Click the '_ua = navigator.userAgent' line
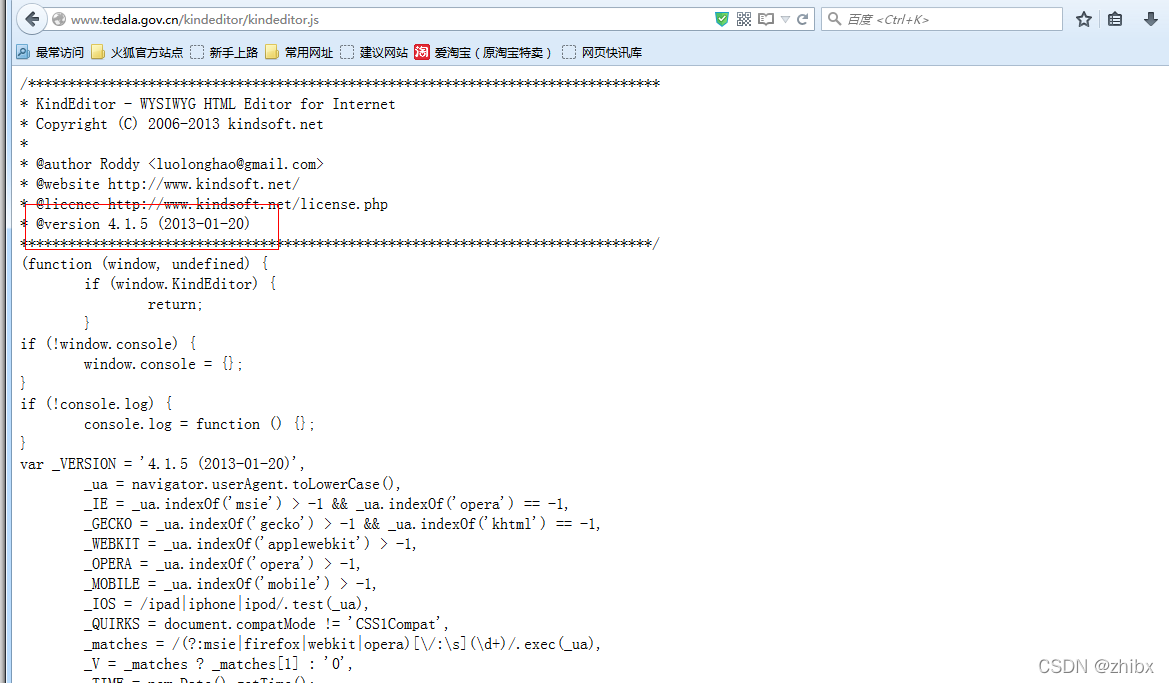The image size is (1169, 683). 242,484
